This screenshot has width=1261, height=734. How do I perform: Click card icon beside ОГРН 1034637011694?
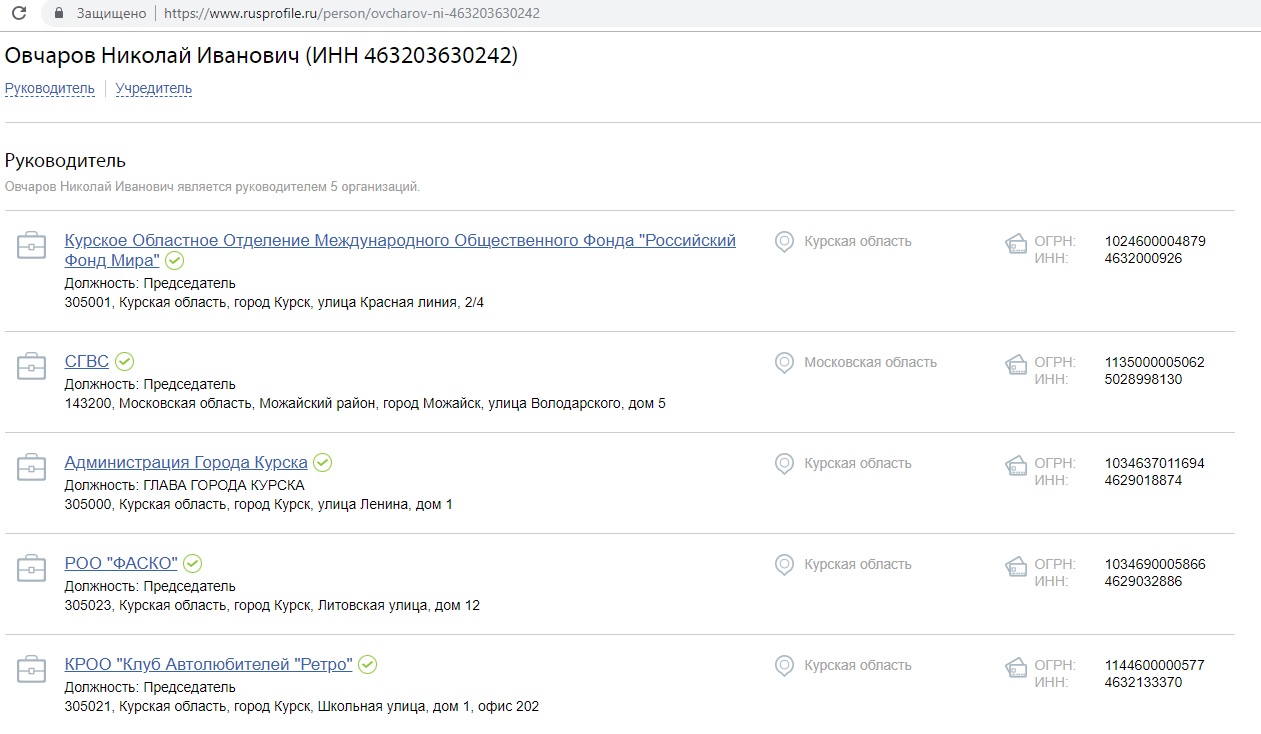(1016, 467)
